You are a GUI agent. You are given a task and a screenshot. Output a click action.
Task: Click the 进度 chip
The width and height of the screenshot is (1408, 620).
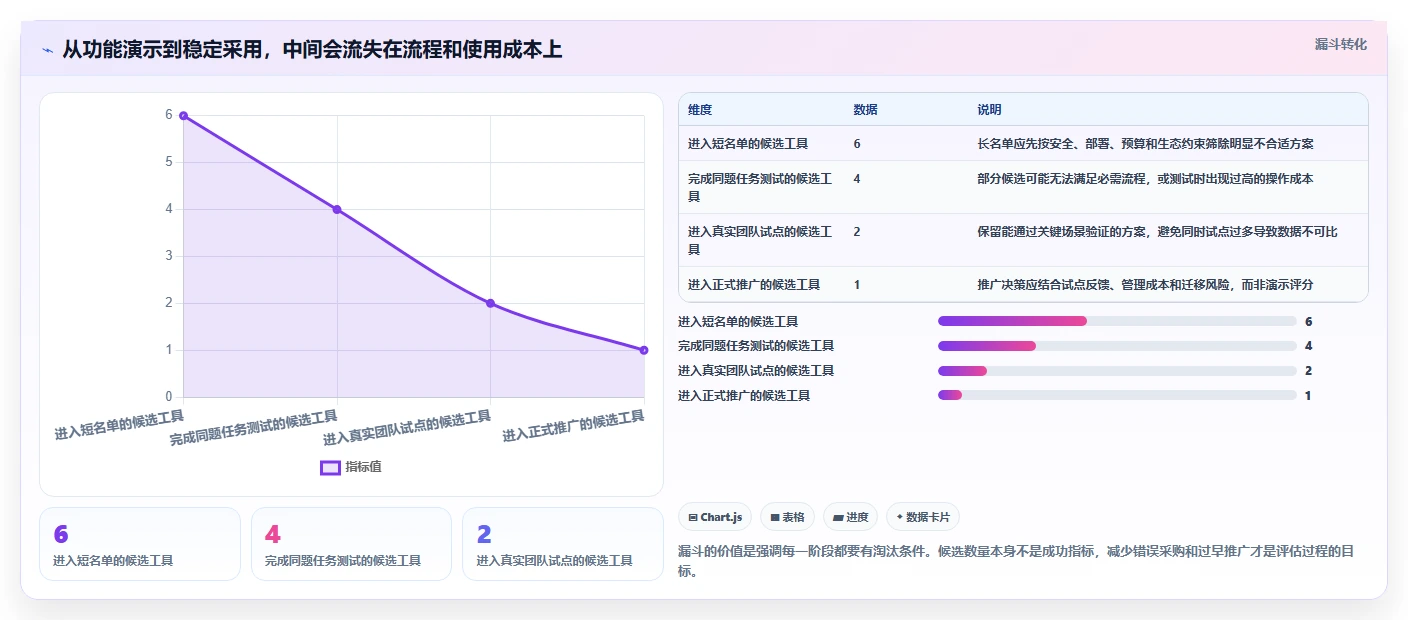[x=850, y=517]
